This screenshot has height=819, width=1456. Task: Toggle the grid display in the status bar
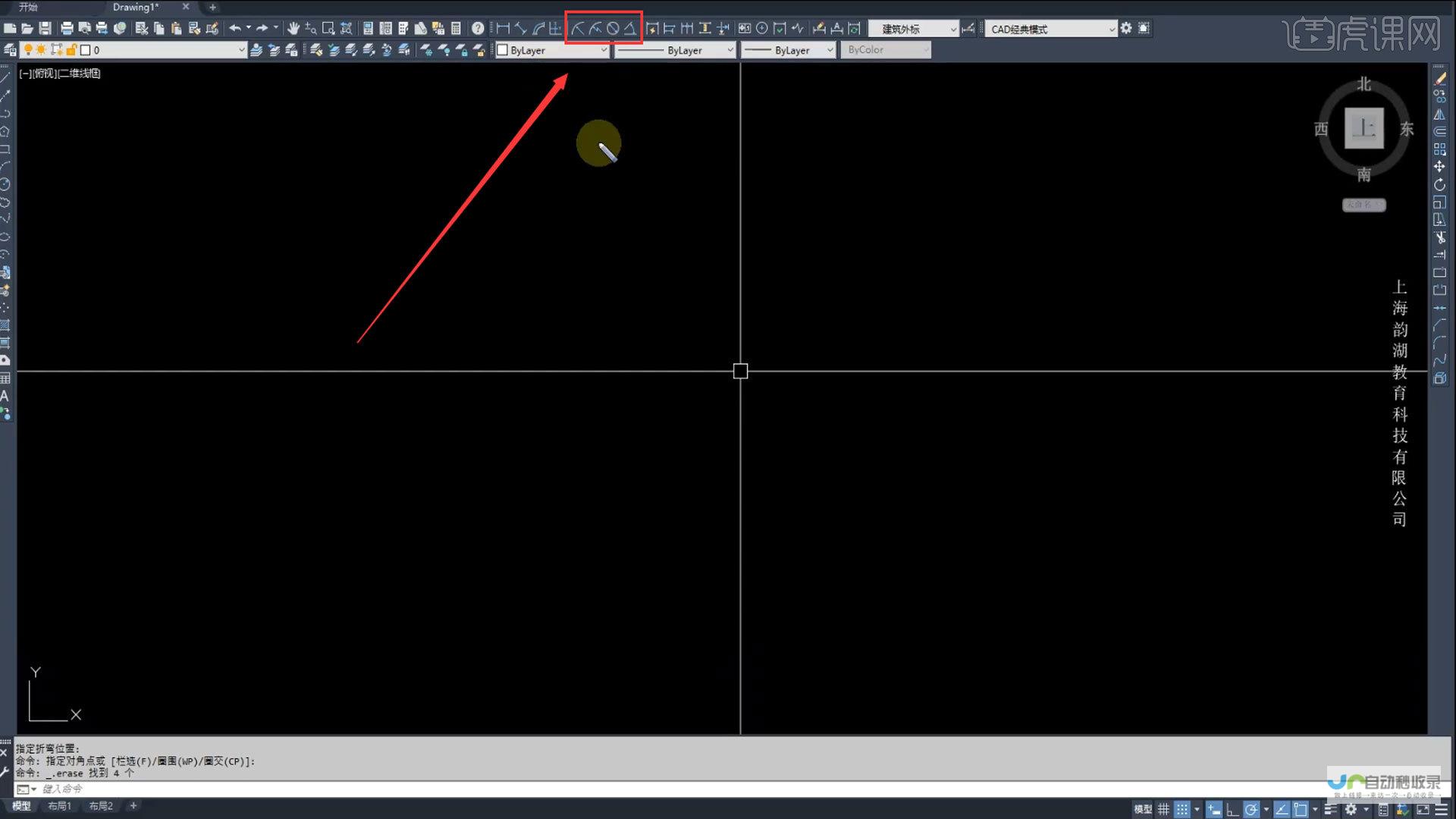tap(1163, 809)
